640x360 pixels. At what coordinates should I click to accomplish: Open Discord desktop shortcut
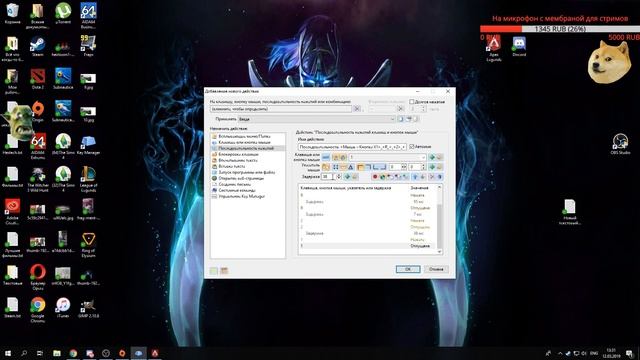(519, 46)
